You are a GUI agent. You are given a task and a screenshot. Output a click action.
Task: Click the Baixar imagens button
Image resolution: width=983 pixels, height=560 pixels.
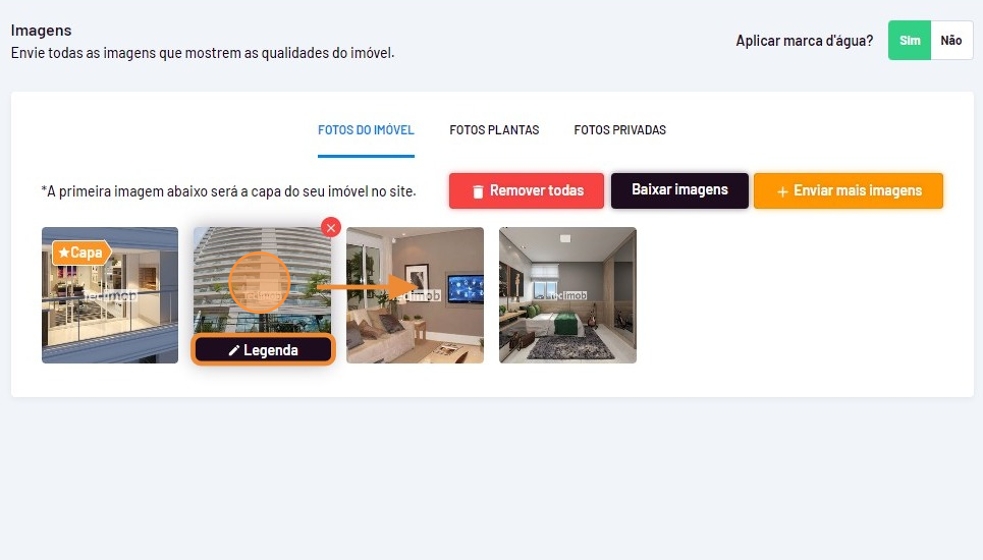680,191
